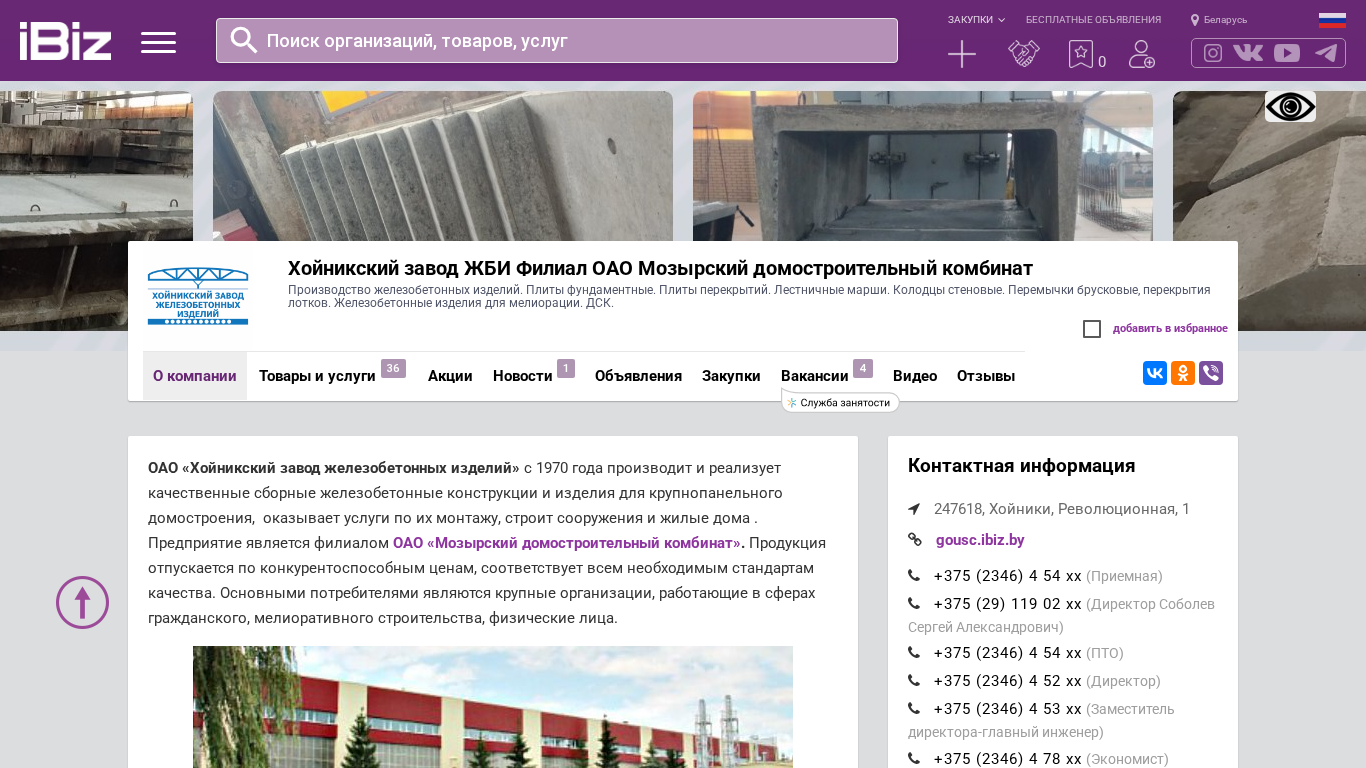Open the Telegram icon in header
Image resolution: width=1366 pixels, height=768 pixels.
1326,53
